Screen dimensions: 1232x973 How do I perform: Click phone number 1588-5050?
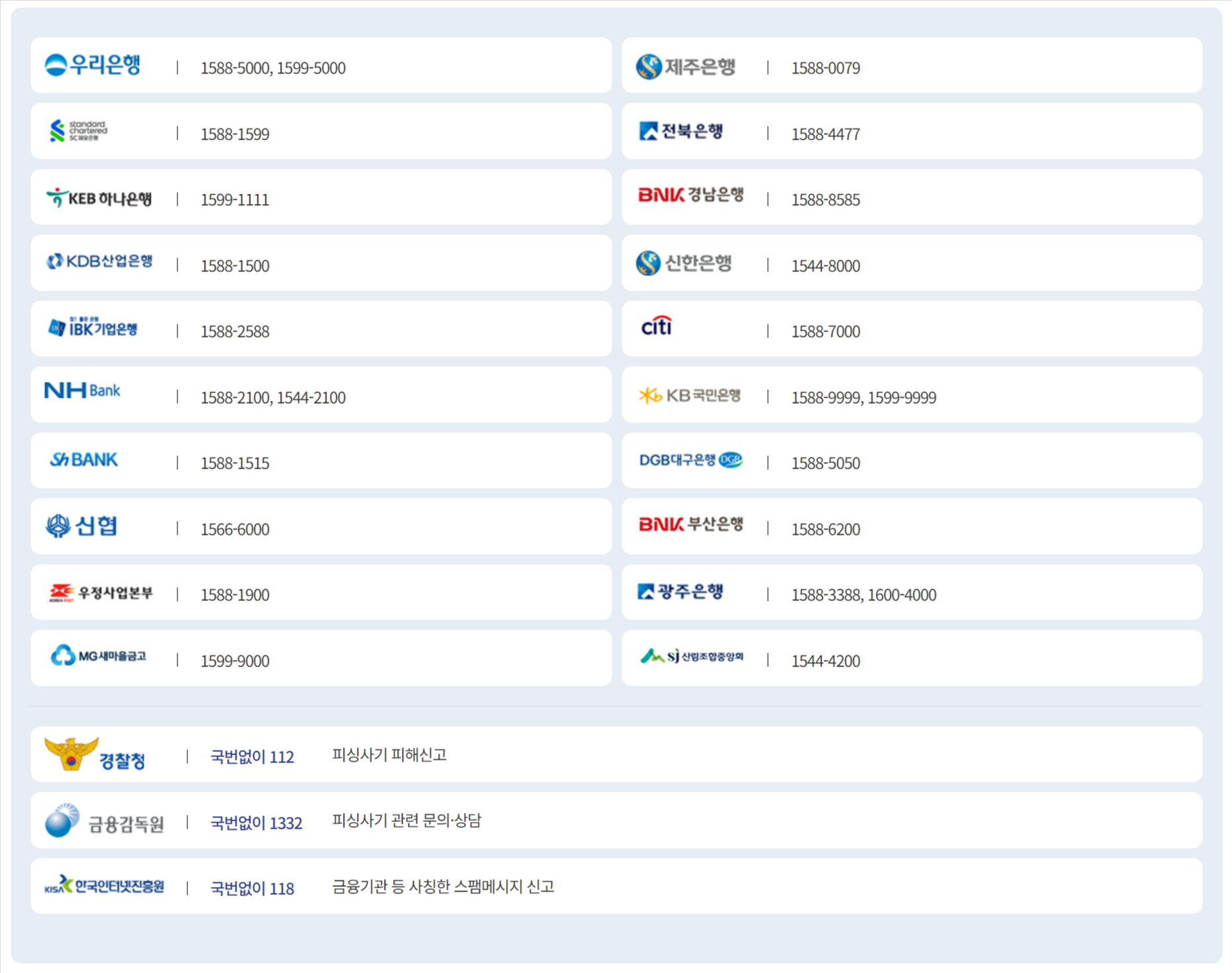pos(826,463)
